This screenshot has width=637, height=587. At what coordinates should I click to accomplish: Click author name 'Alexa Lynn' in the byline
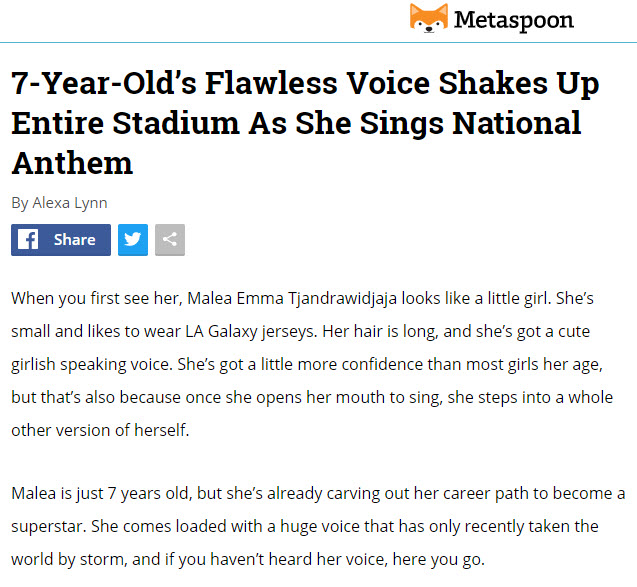(x=70, y=202)
